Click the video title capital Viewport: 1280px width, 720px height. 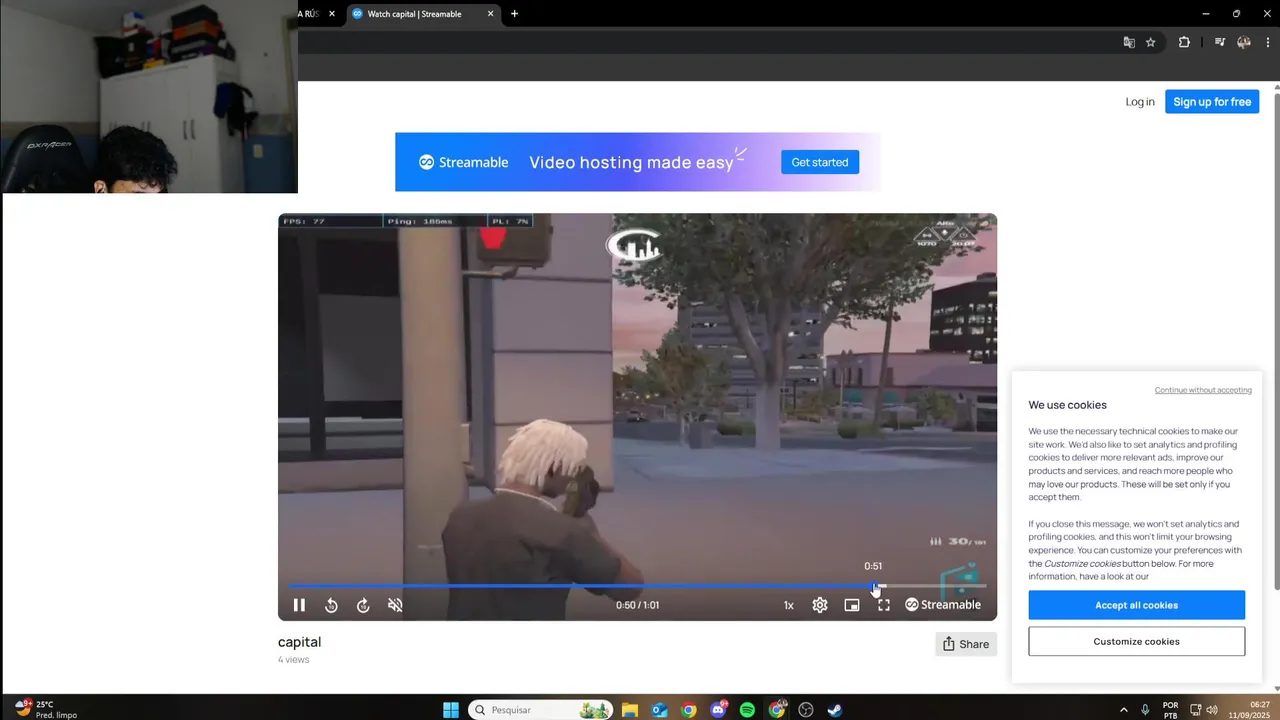[x=299, y=642]
